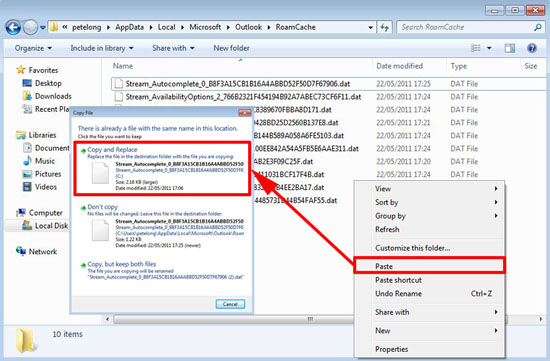This screenshot has width=550, height=361.
Task: Click Microsoft in address bar breadcrumb
Action: coord(205,27)
